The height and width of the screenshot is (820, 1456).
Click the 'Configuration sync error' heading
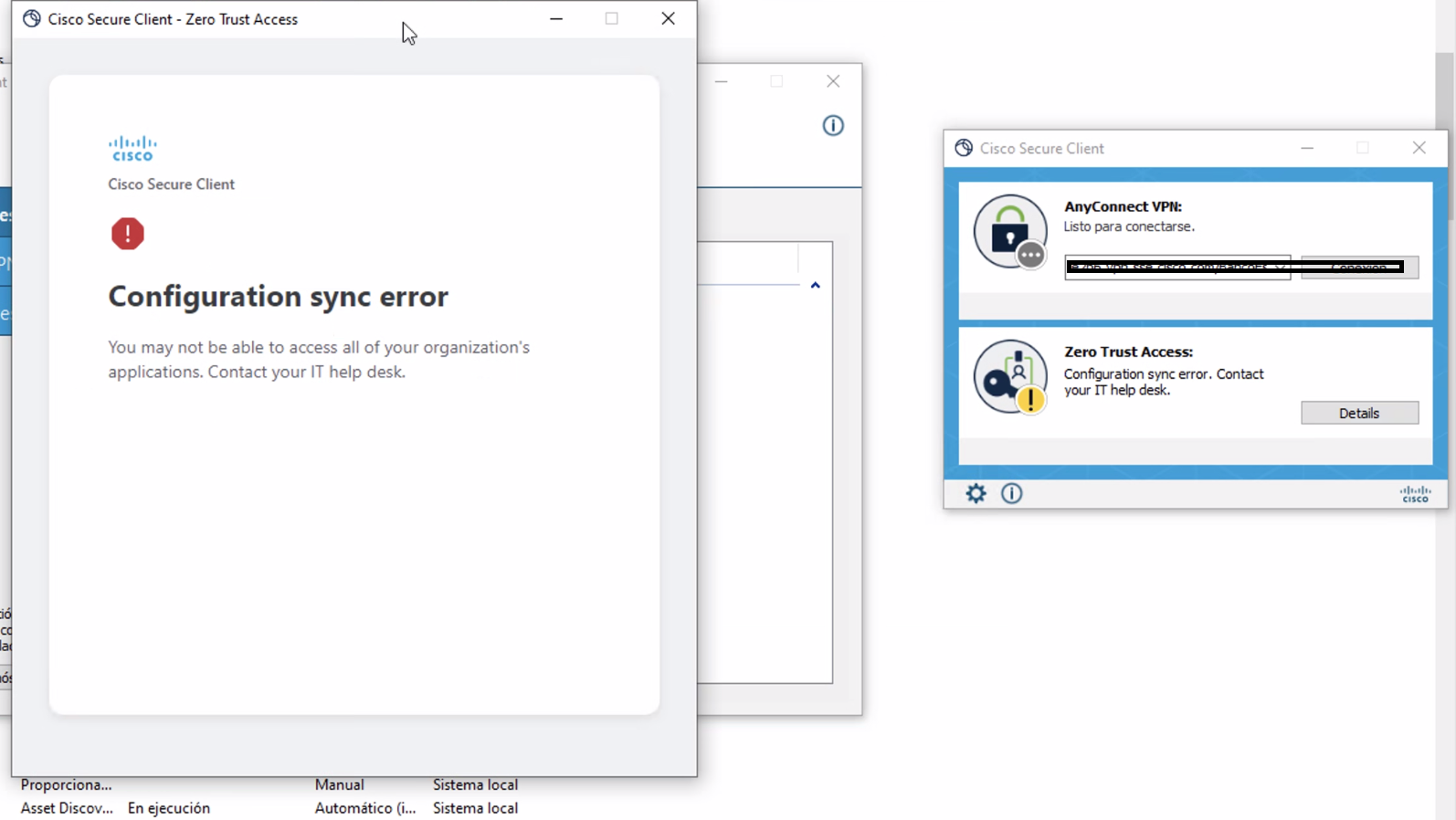click(279, 297)
